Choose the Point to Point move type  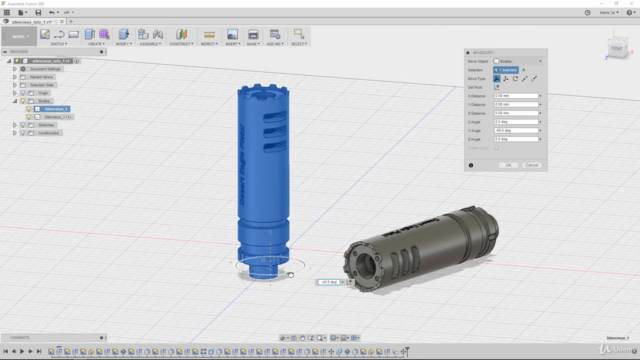click(524, 79)
